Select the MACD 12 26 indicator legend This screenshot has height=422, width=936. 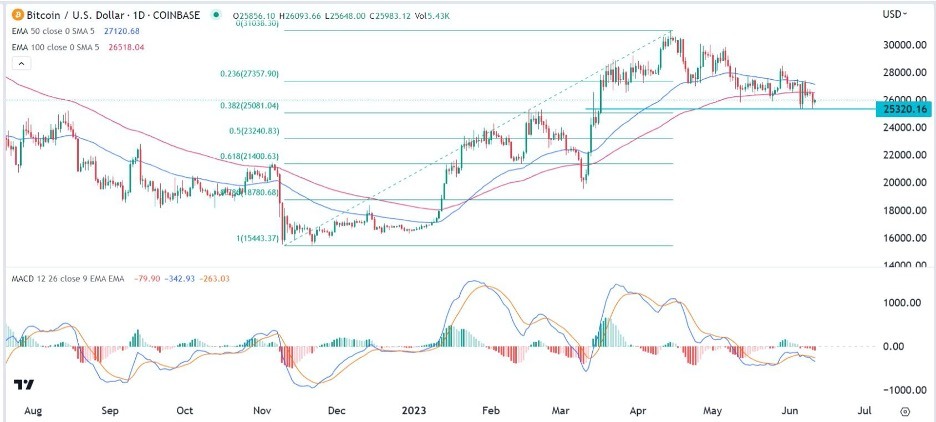(66, 279)
